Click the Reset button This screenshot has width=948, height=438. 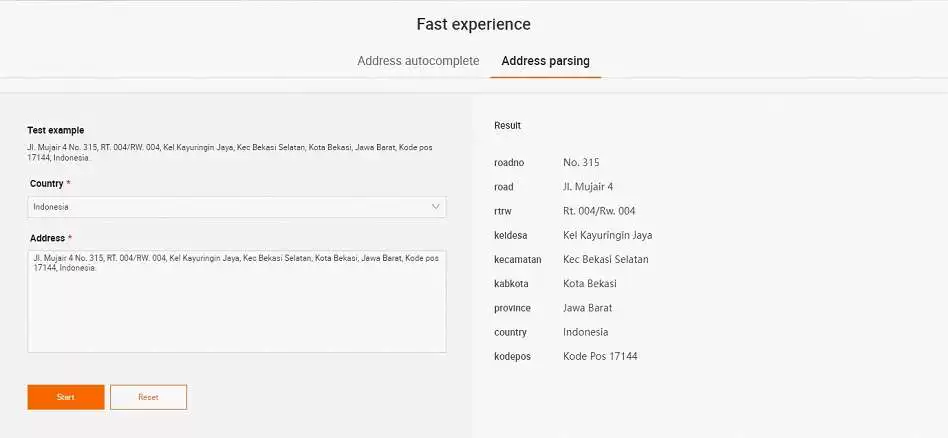pos(148,397)
